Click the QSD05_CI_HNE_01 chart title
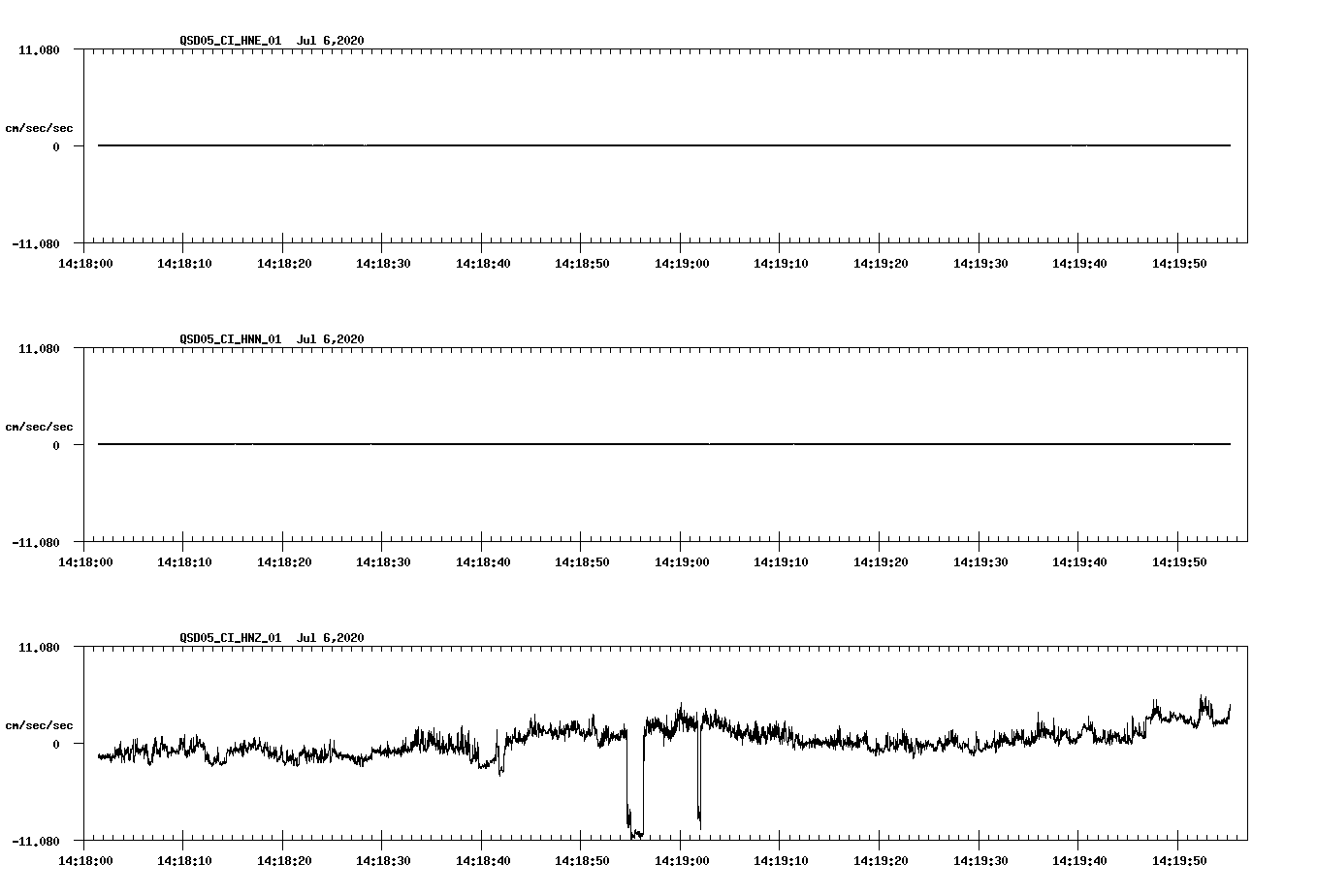This screenshot has width=1317, height=896. (272, 41)
